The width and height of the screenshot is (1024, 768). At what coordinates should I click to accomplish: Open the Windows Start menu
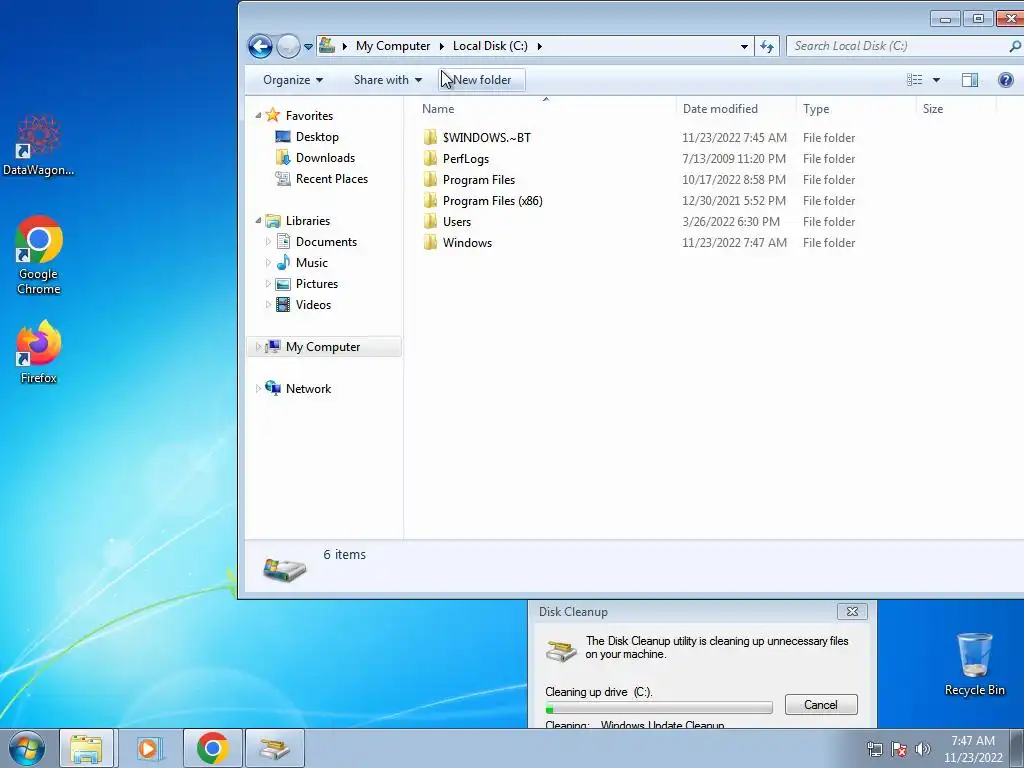(27, 748)
